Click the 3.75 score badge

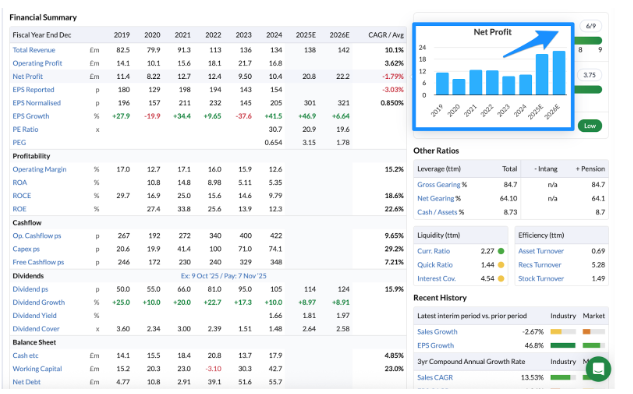pos(590,75)
